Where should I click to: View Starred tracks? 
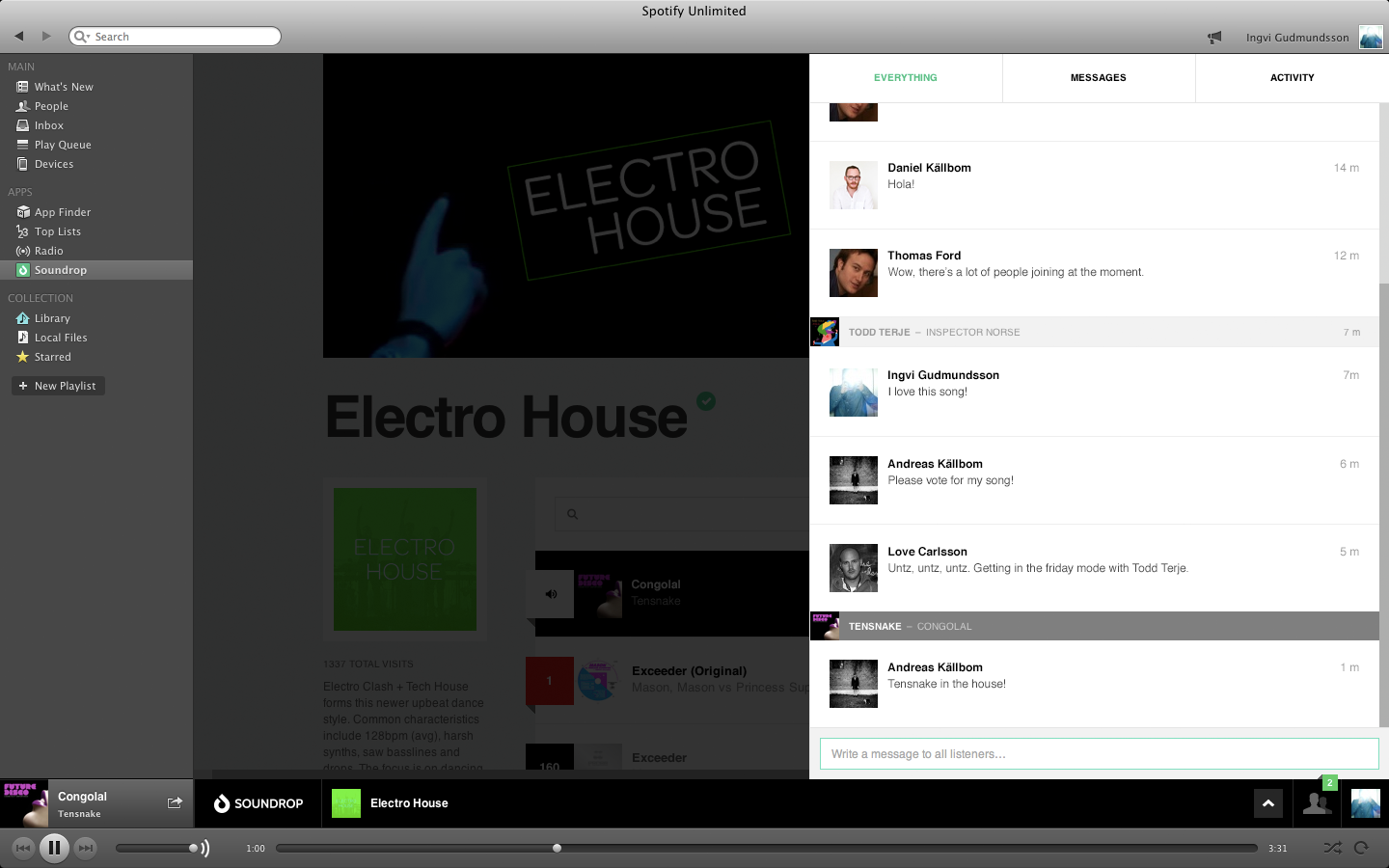[x=53, y=356]
